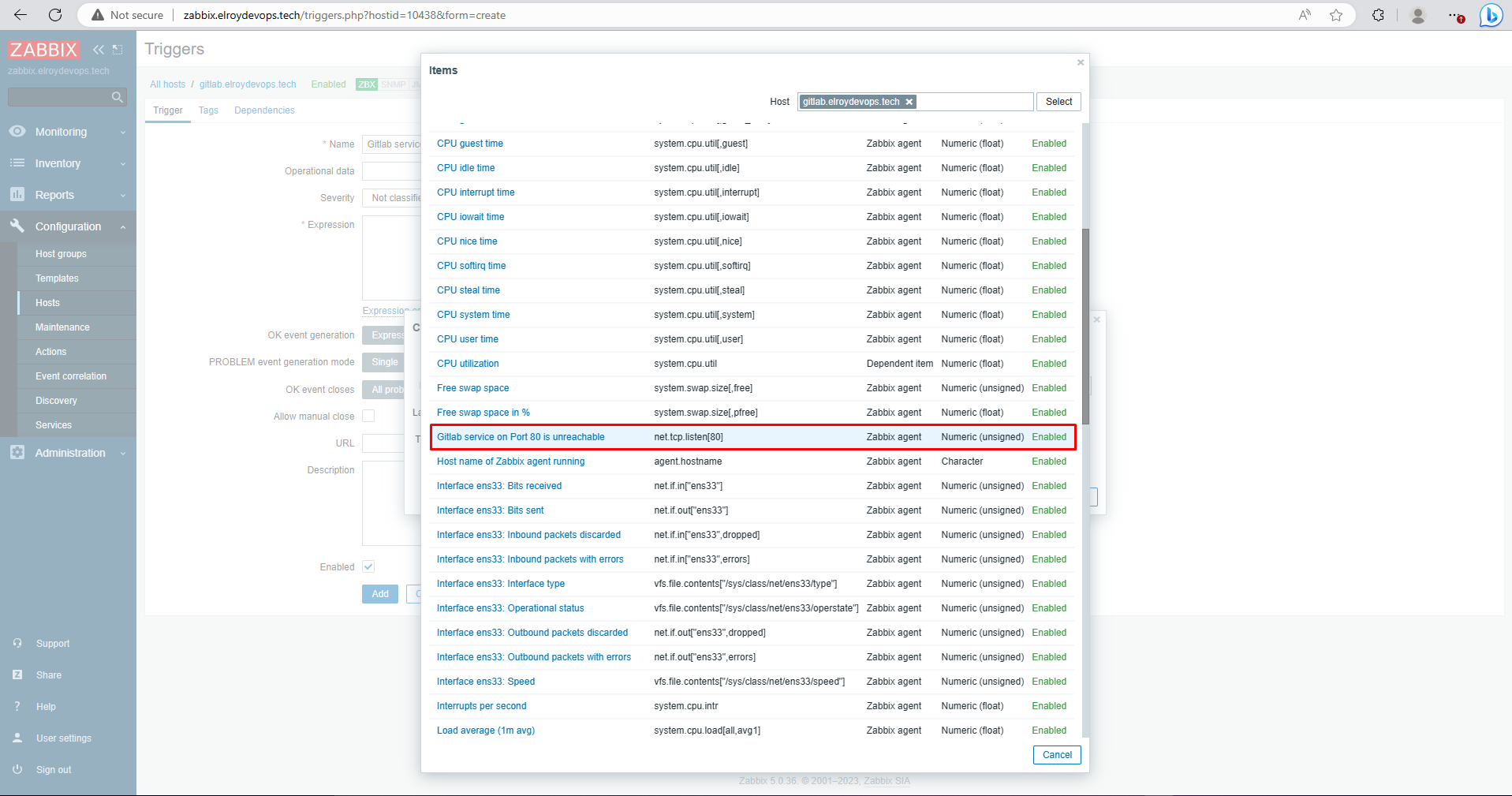This screenshot has height=796, width=1512.
Task: Reload the page with refresh icon
Action: pyautogui.click(x=55, y=15)
